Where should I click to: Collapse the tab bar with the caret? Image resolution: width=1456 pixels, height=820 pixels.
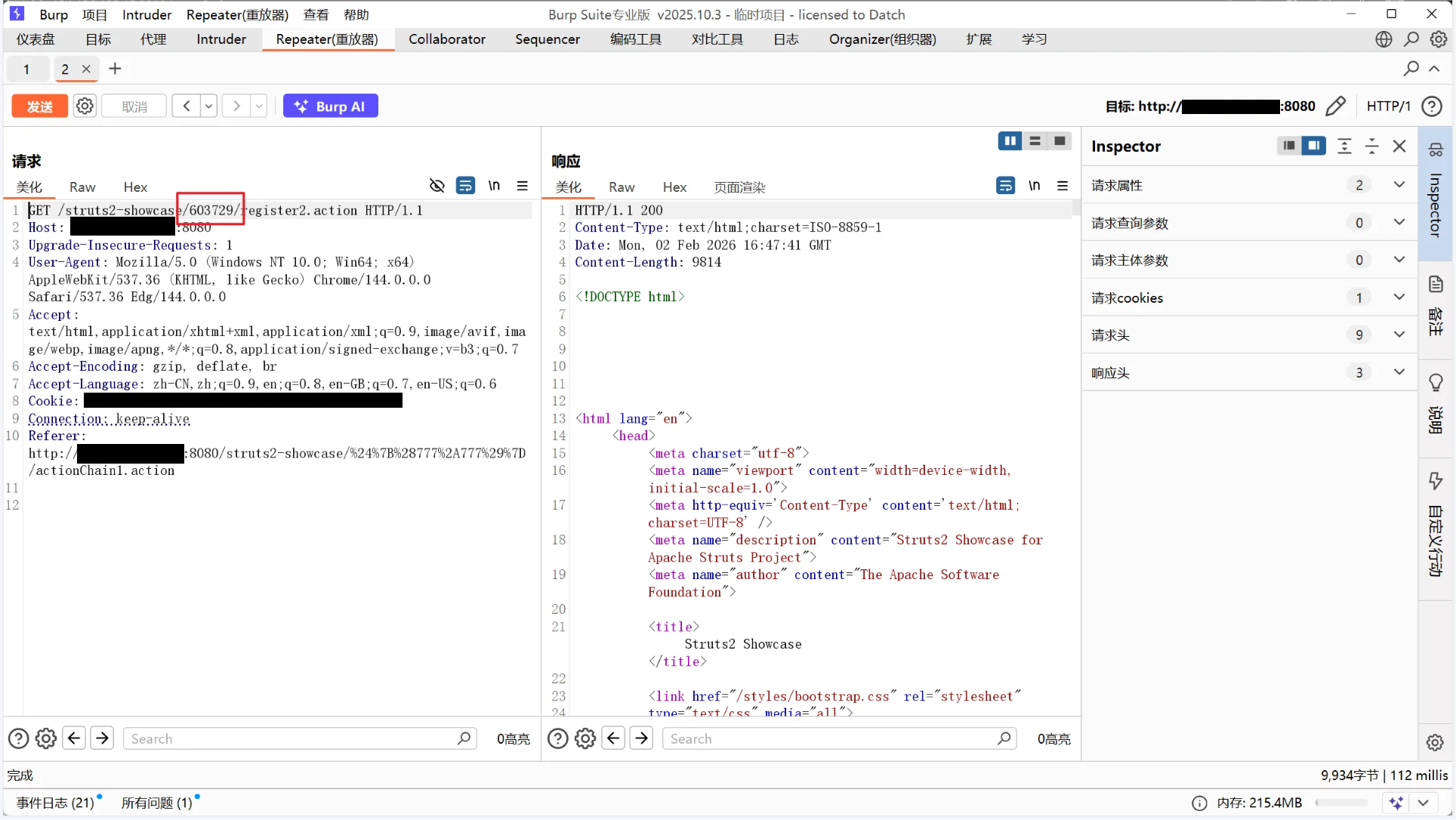click(1434, 69)
